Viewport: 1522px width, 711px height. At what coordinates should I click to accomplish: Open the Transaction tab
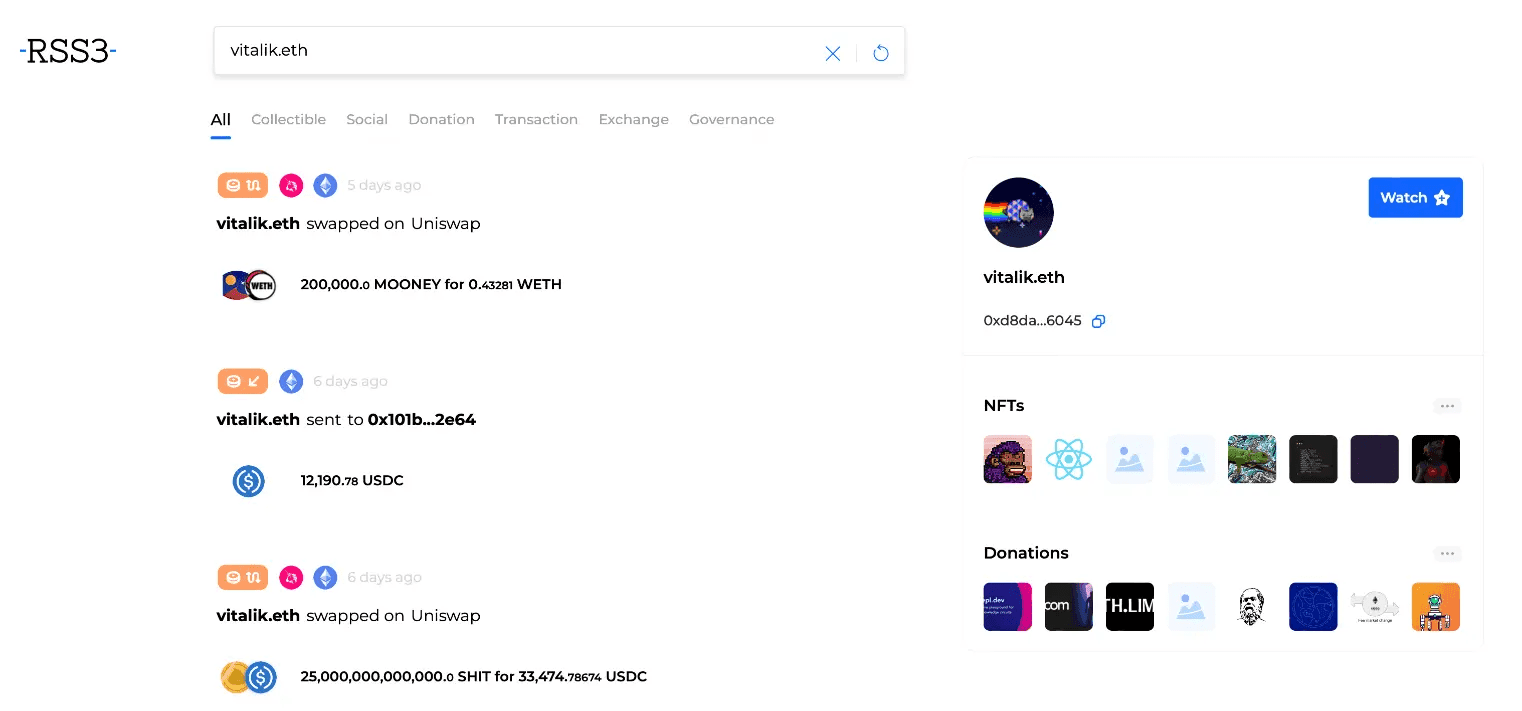pyautogui.click(x=536, y=119)
